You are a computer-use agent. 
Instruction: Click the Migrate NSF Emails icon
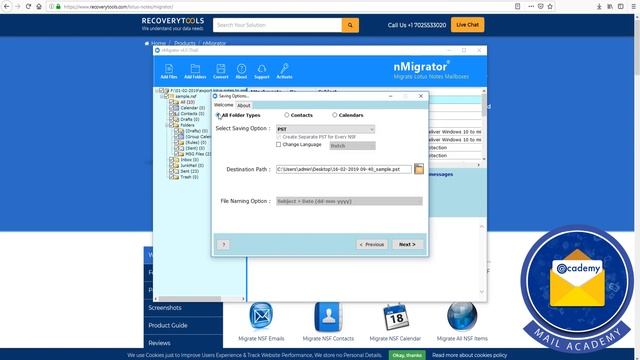coord(261,316)
